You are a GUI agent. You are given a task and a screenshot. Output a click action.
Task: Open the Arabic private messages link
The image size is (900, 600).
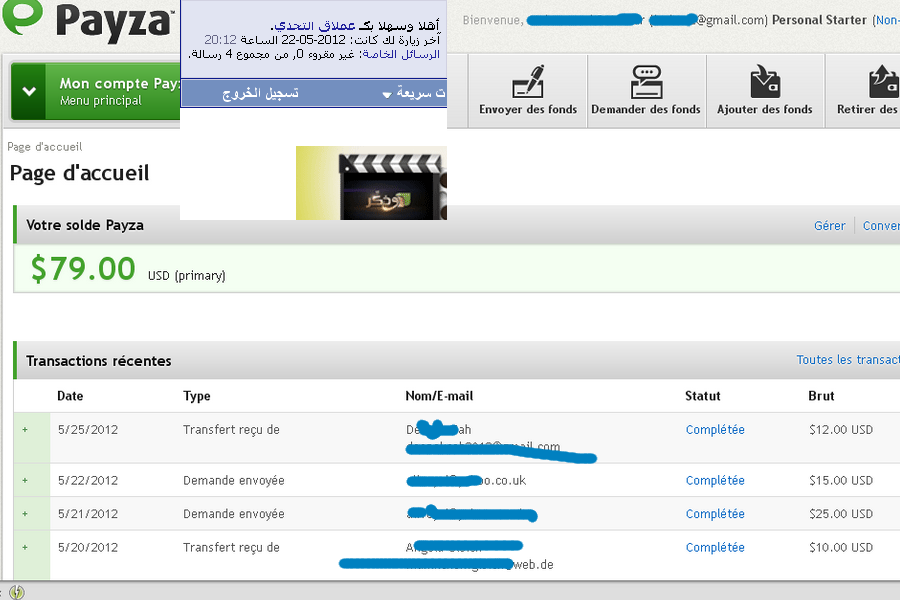[x=401, y=54]
